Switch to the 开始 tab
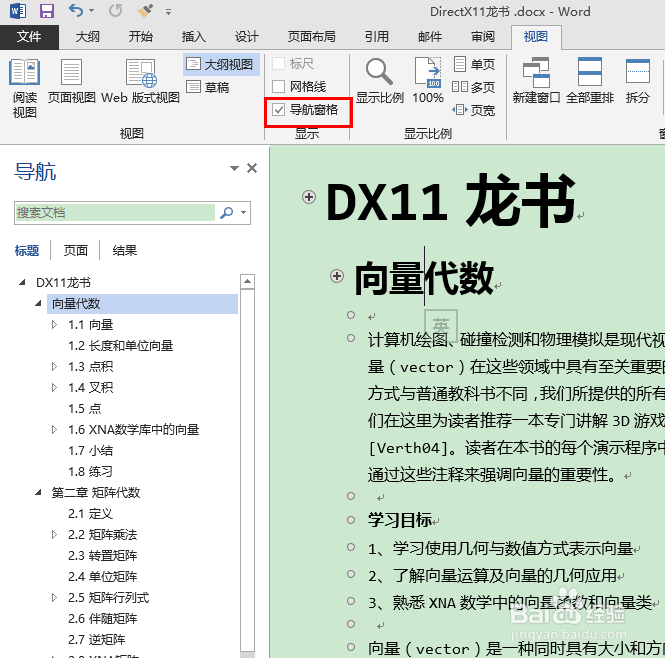 click(141, 37)
